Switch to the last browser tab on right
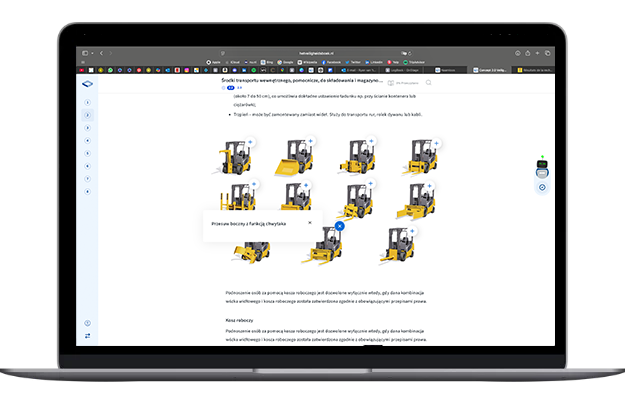Viewport: 625px width, 400px height. pos(531,70)
